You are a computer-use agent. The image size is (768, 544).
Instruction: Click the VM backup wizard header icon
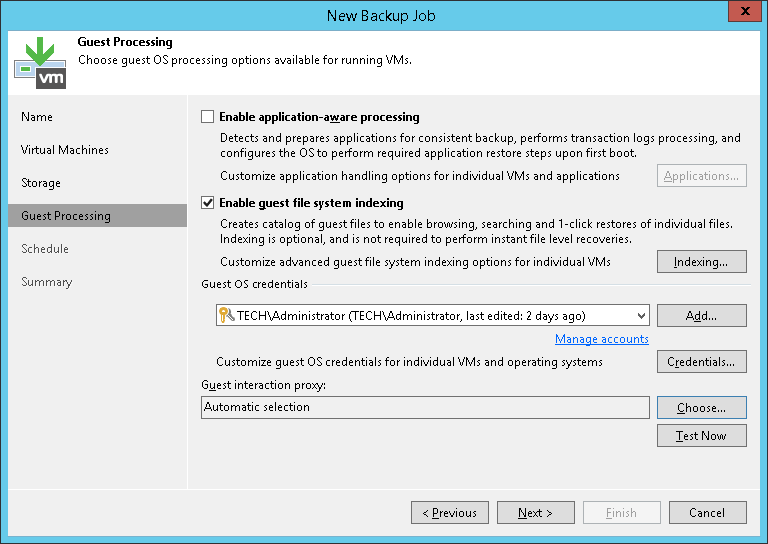click(x=40, y=61)
